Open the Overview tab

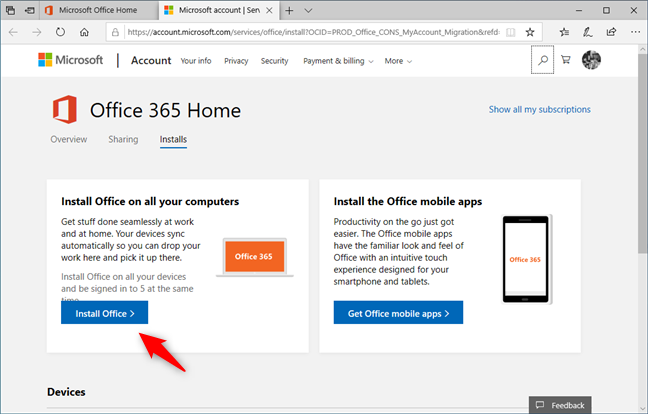click(x=68, y=139)
